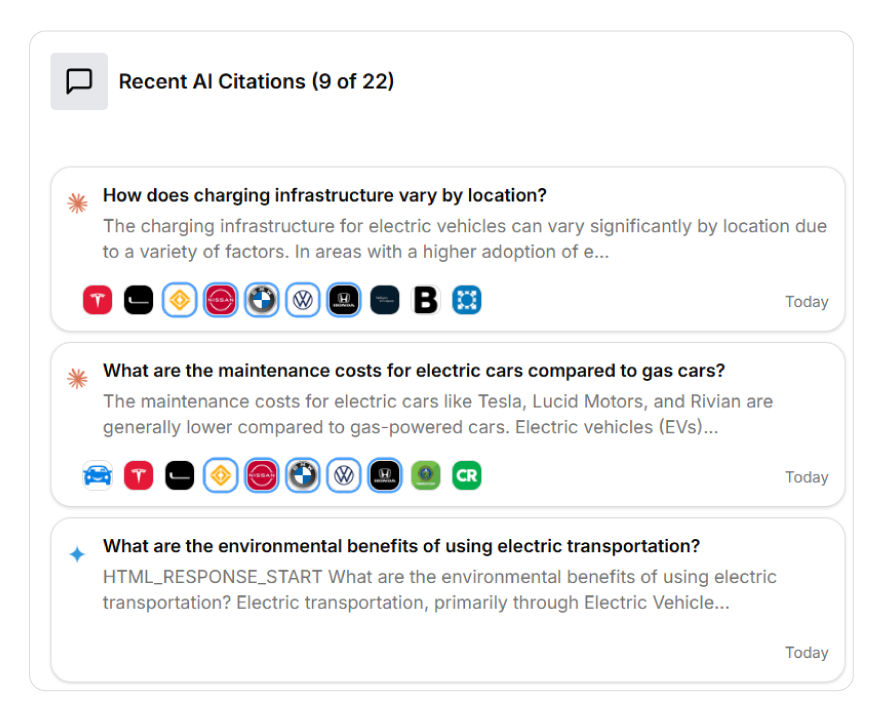
Task: Open the environmental benefits of electric transportation question
Action: tap(401, 546)
